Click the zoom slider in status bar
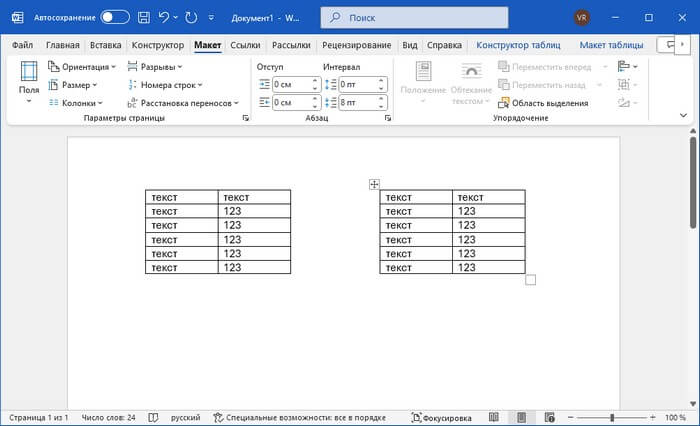 coord(612,417)
